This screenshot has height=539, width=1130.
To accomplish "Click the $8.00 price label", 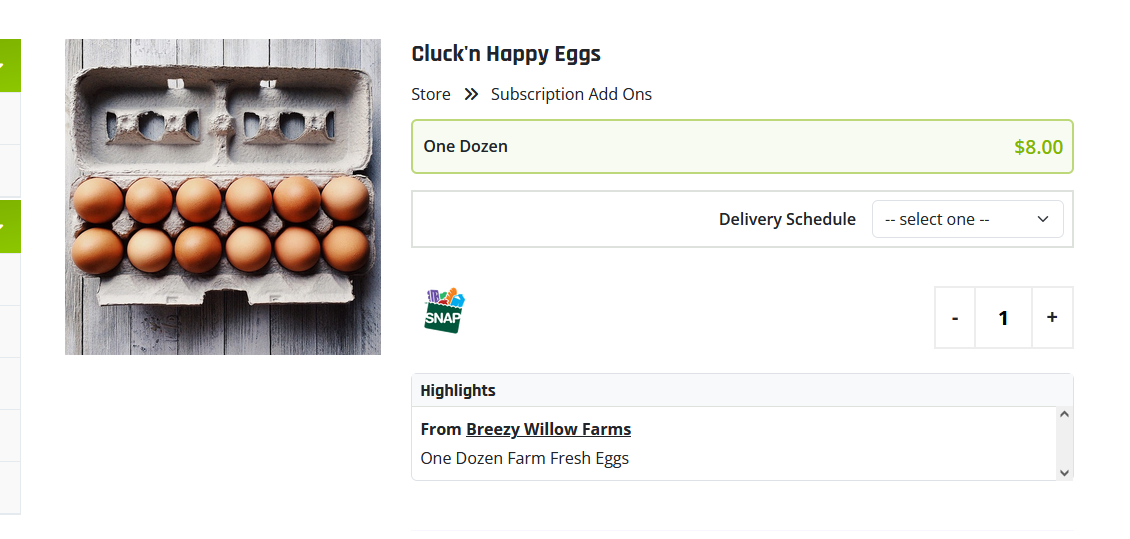I will 1038,147.
